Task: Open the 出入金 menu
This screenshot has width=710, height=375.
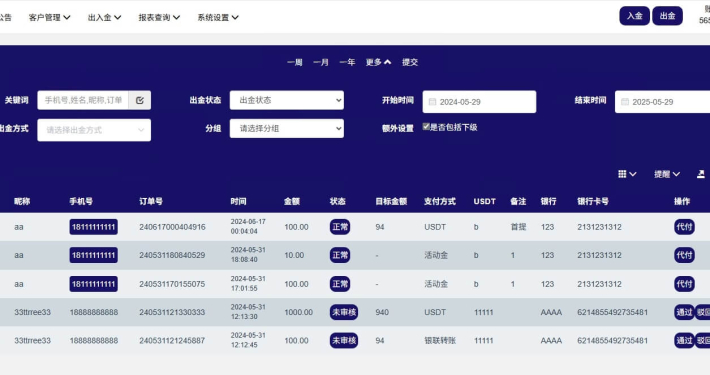Action: (x=104, y=17)
